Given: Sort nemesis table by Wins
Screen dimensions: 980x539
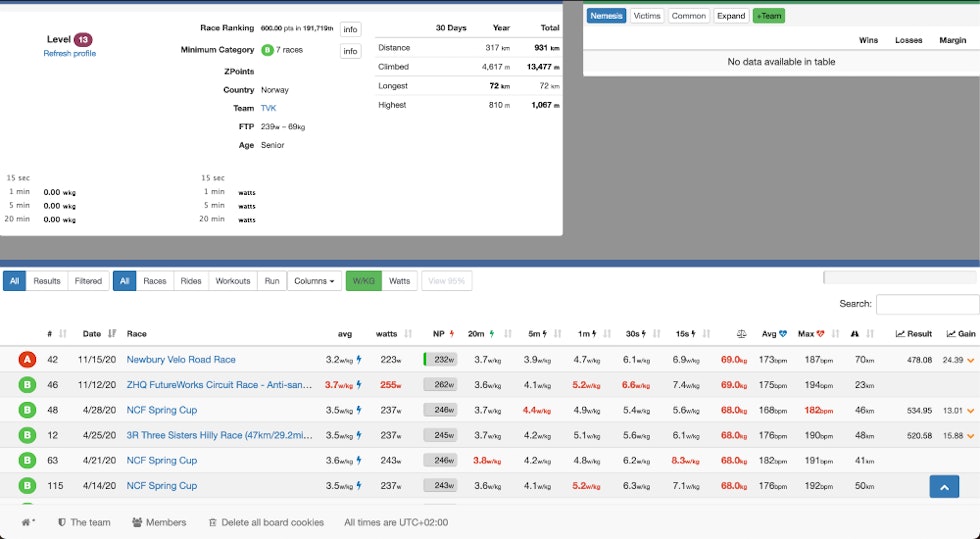Looking at the screenshot, I should click(868, 40).
